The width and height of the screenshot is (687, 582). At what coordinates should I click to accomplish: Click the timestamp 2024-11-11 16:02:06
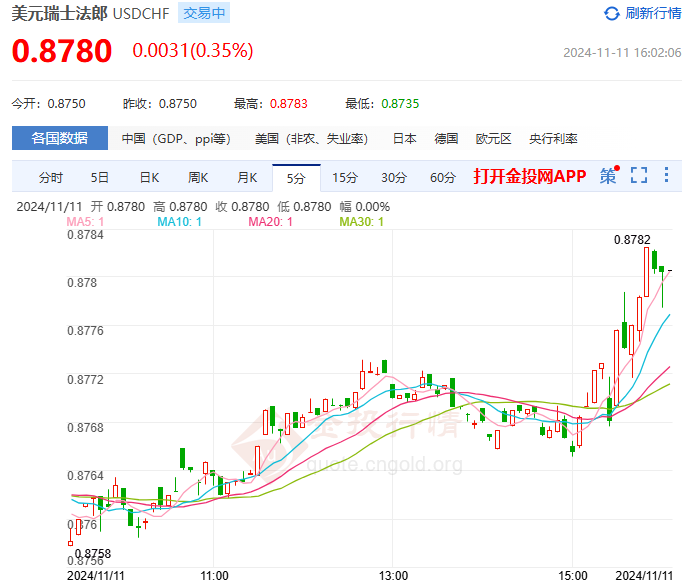(622, 53)
